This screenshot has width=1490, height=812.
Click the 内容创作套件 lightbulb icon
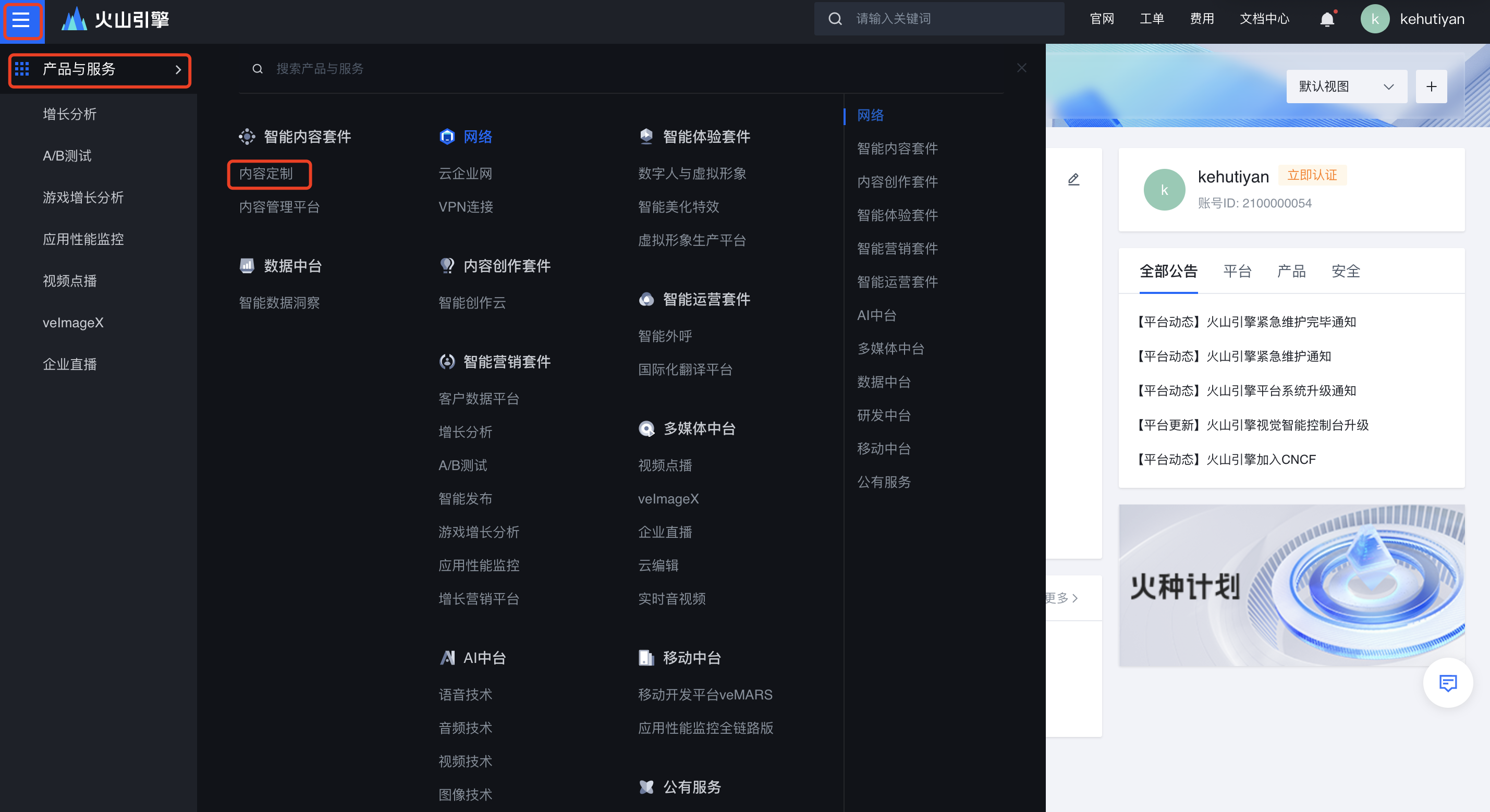pos(447,266)
